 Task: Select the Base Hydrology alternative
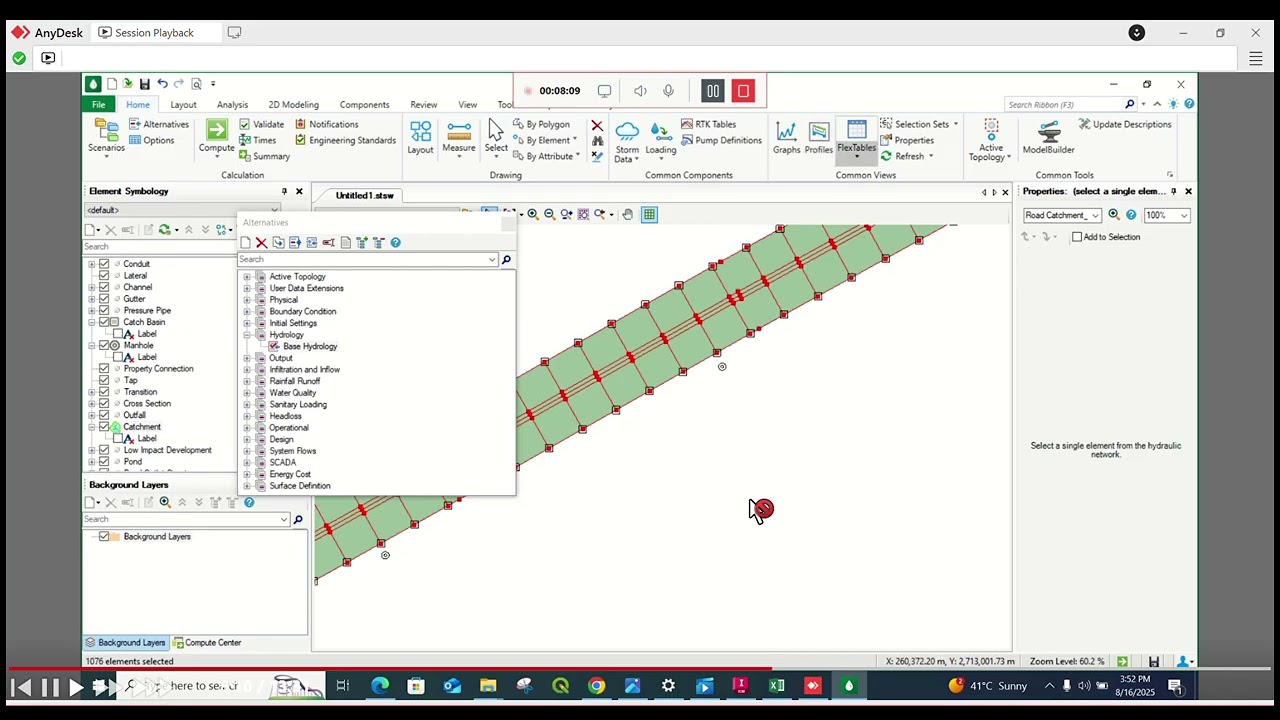[x=310, y=347]
